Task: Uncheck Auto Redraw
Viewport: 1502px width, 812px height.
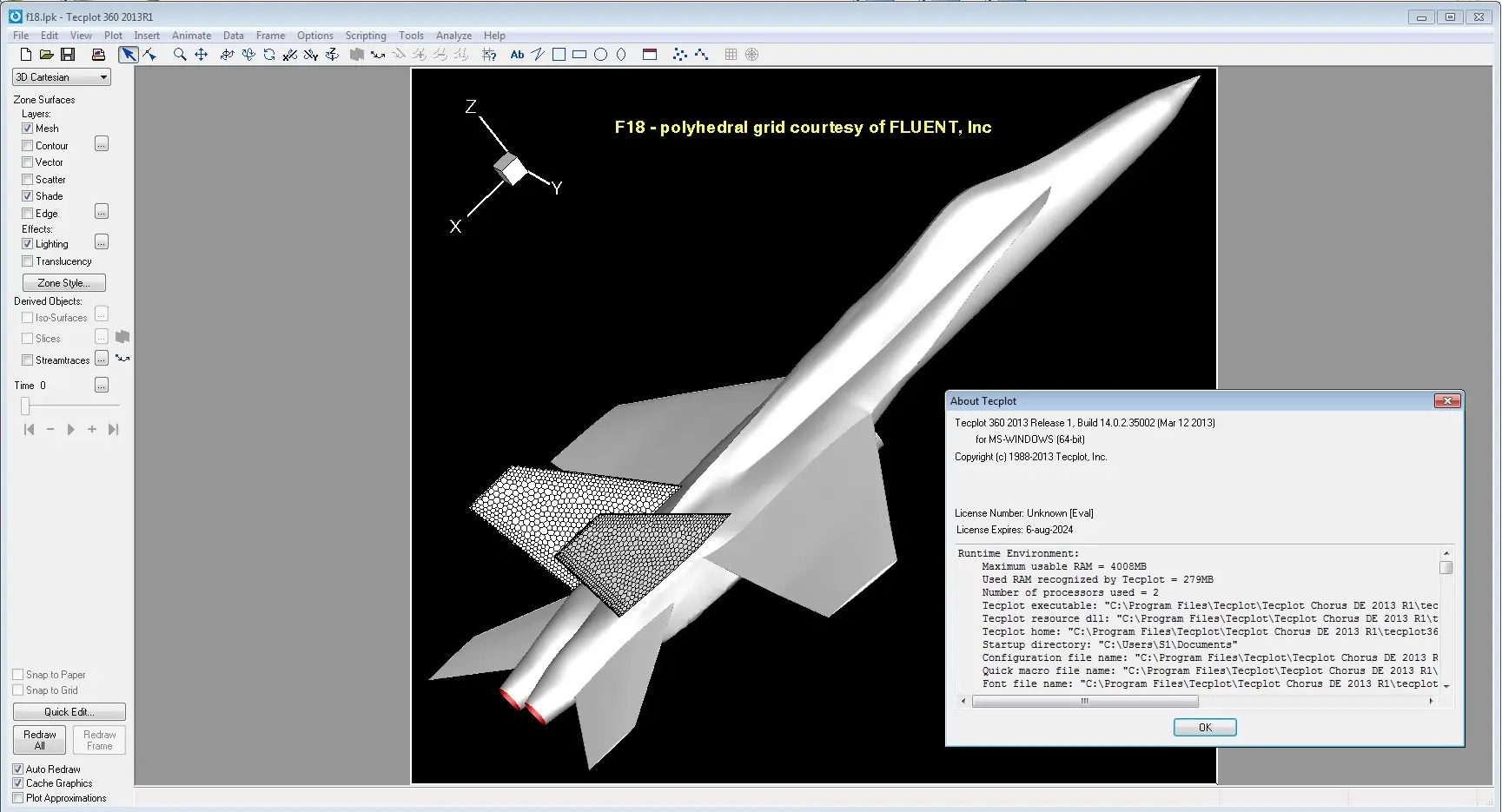Action: pyautogui.click(x=17, y=769)
